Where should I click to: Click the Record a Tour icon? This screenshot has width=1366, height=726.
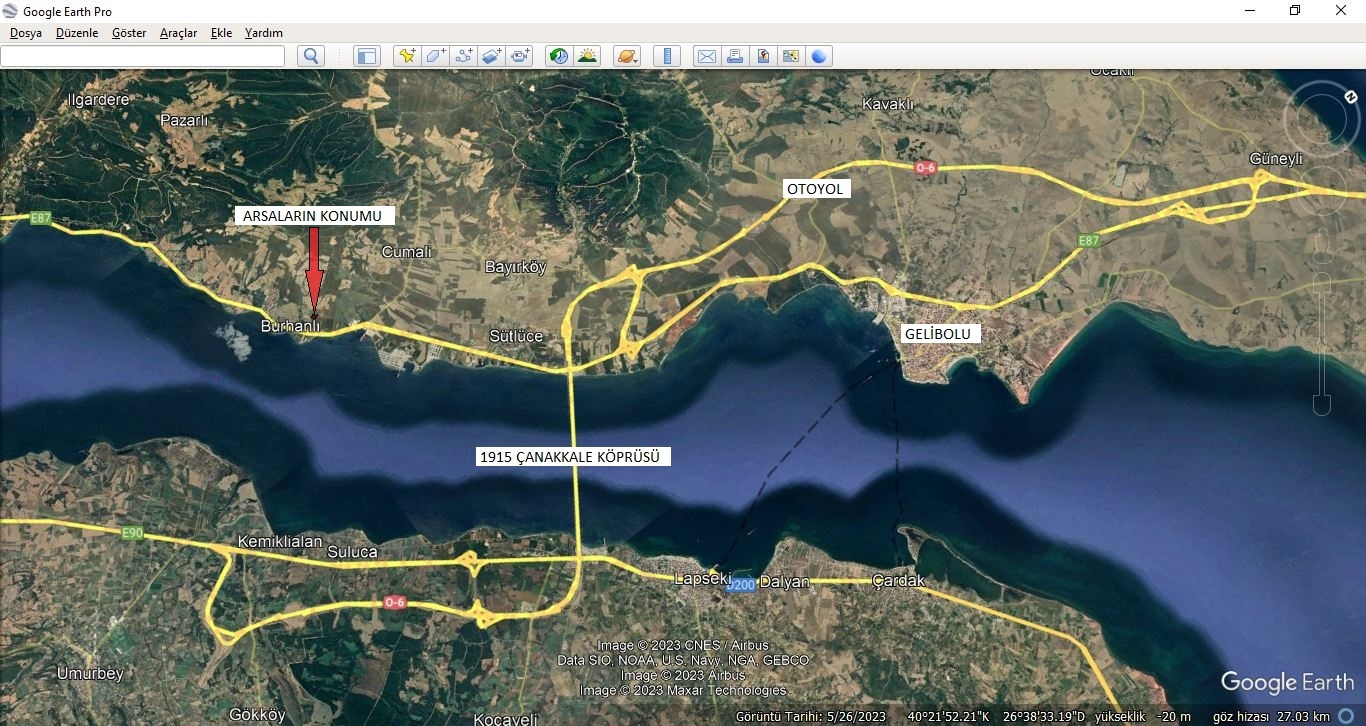[x=520, y=56]
